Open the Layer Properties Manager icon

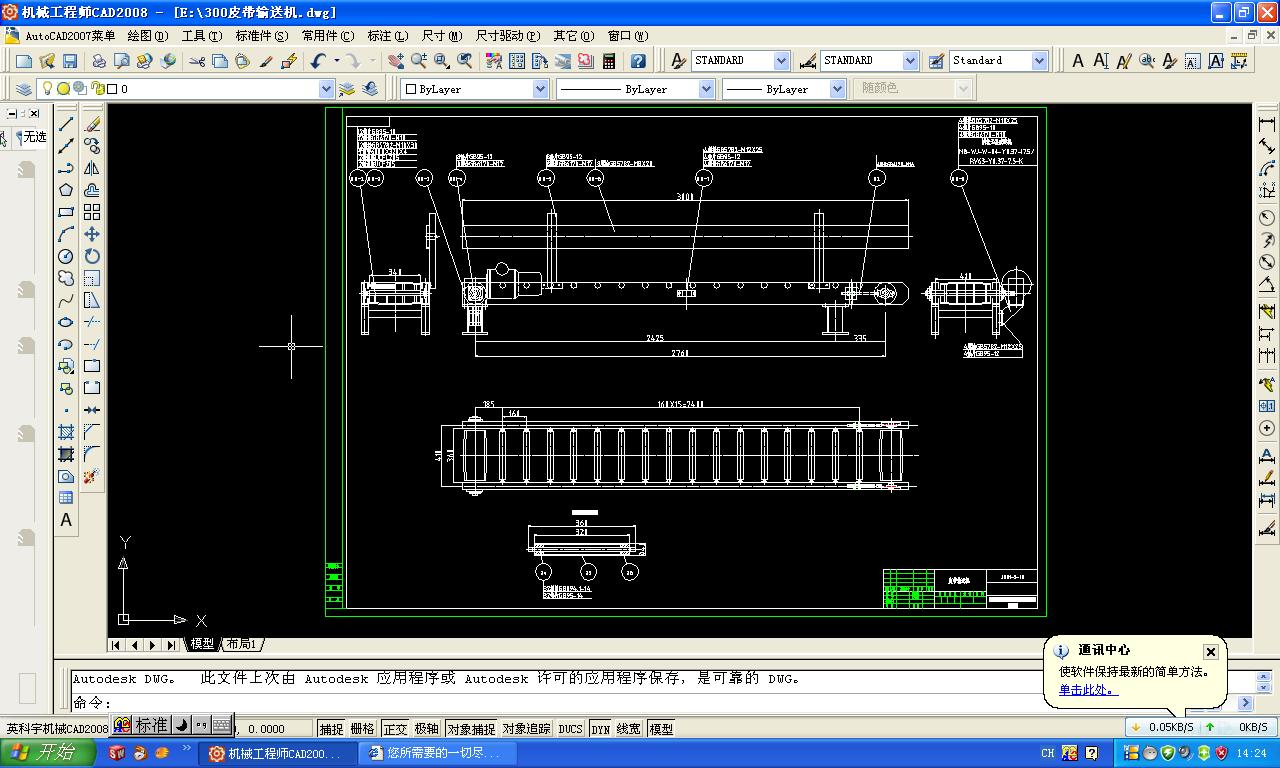click(24, 89)
